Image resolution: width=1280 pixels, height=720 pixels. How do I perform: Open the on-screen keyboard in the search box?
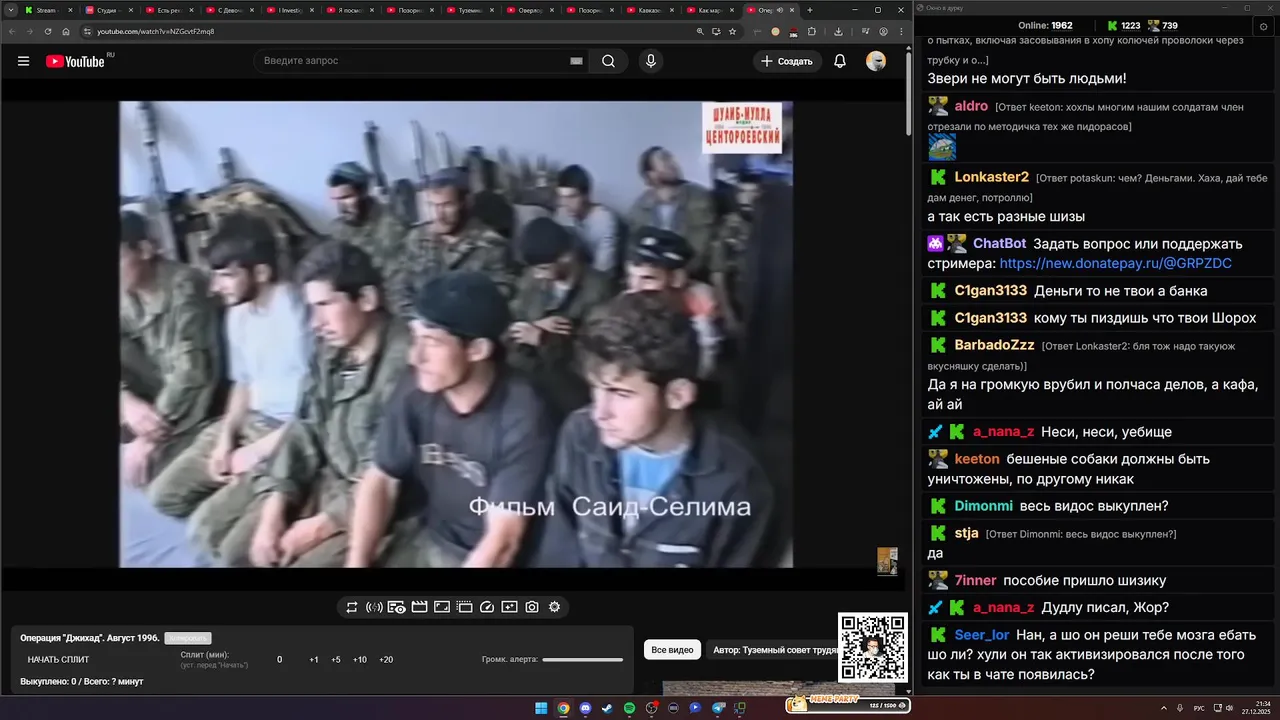tap(576, 61)
